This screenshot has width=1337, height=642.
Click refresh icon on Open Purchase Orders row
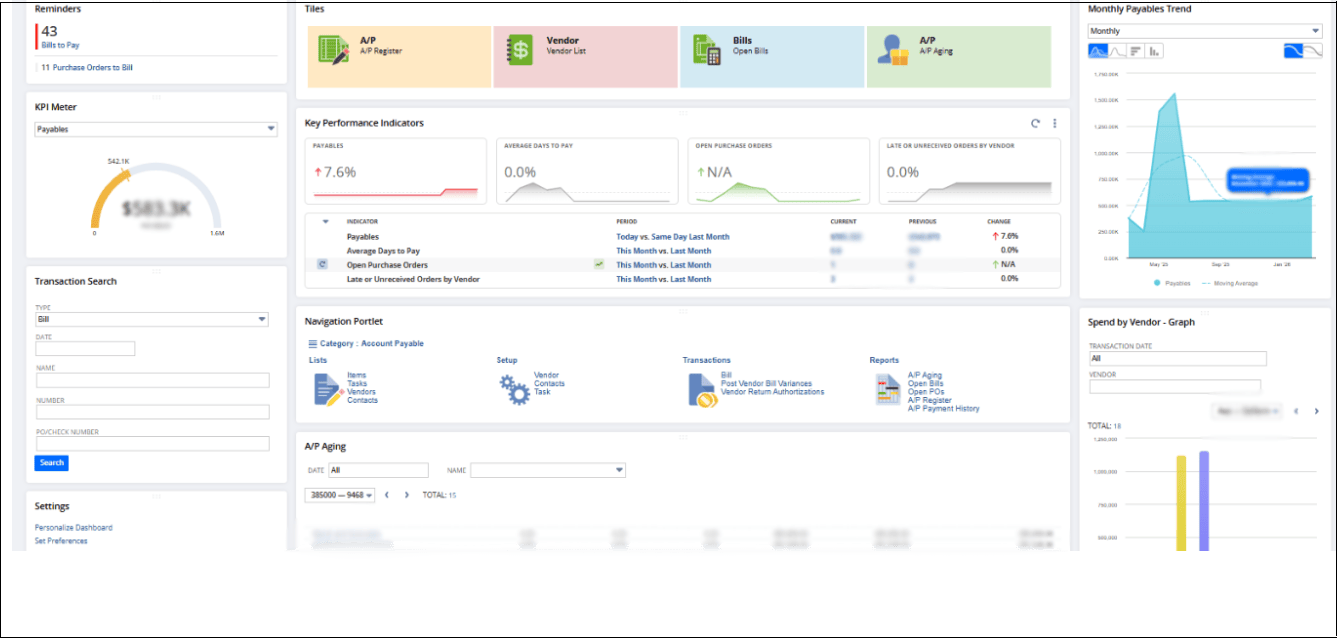point(323,265)
